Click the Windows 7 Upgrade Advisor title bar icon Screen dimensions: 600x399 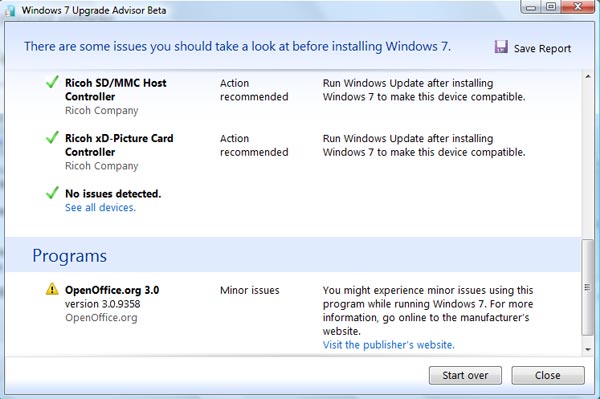point(10,10)
